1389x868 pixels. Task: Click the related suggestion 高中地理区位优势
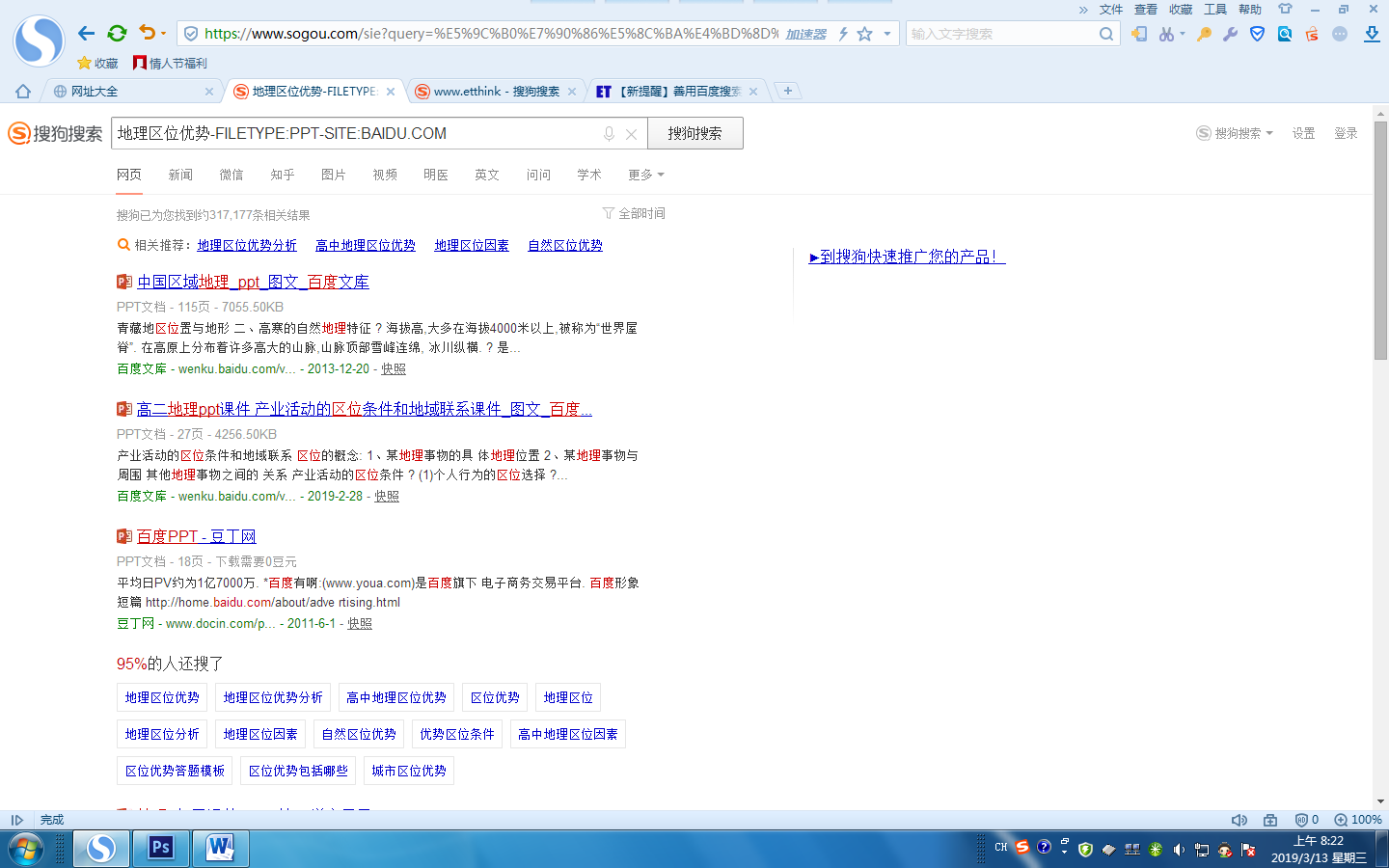pyautogui.click(x=366, y=245)
